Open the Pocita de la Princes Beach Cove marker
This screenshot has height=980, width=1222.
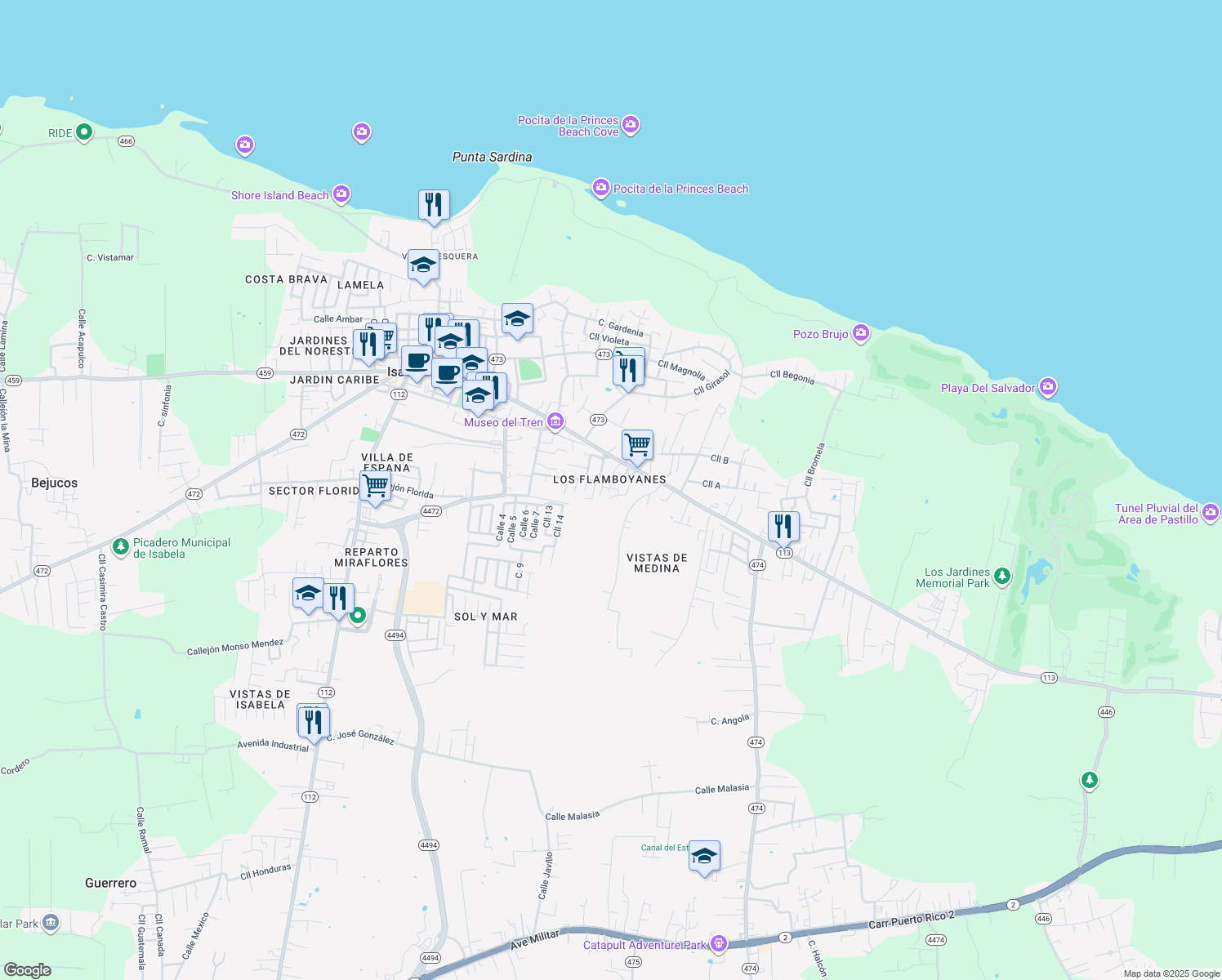(x=630, y=124)
